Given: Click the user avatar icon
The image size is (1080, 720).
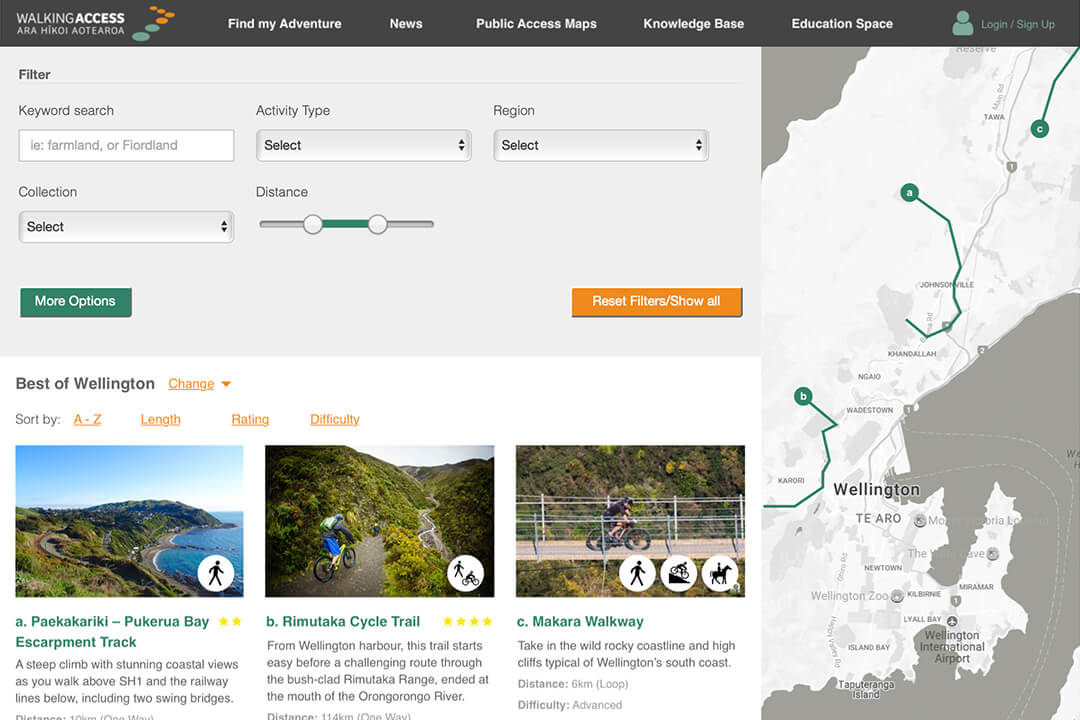Looking at the screenshot, I should pyautogui.click(x=962, y=23).
